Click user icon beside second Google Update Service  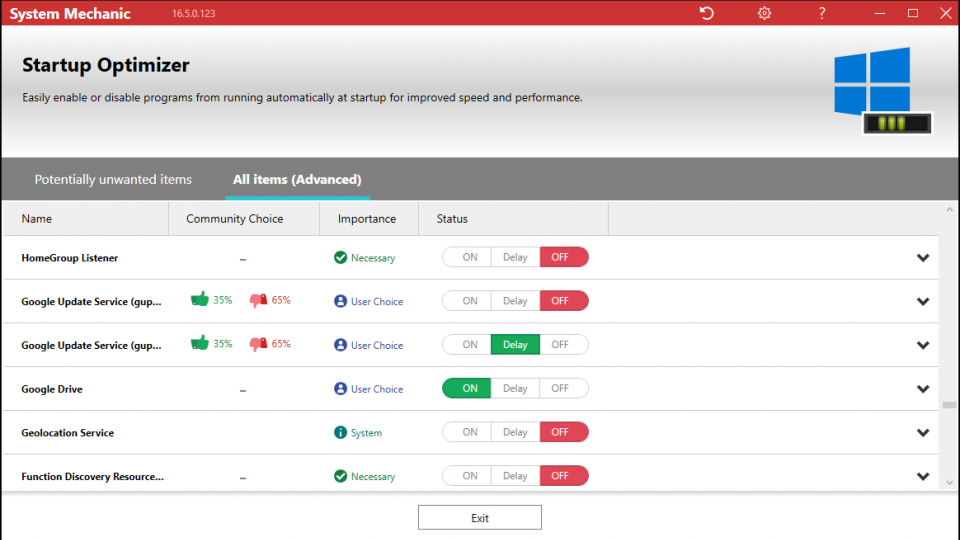coord(340,345)
